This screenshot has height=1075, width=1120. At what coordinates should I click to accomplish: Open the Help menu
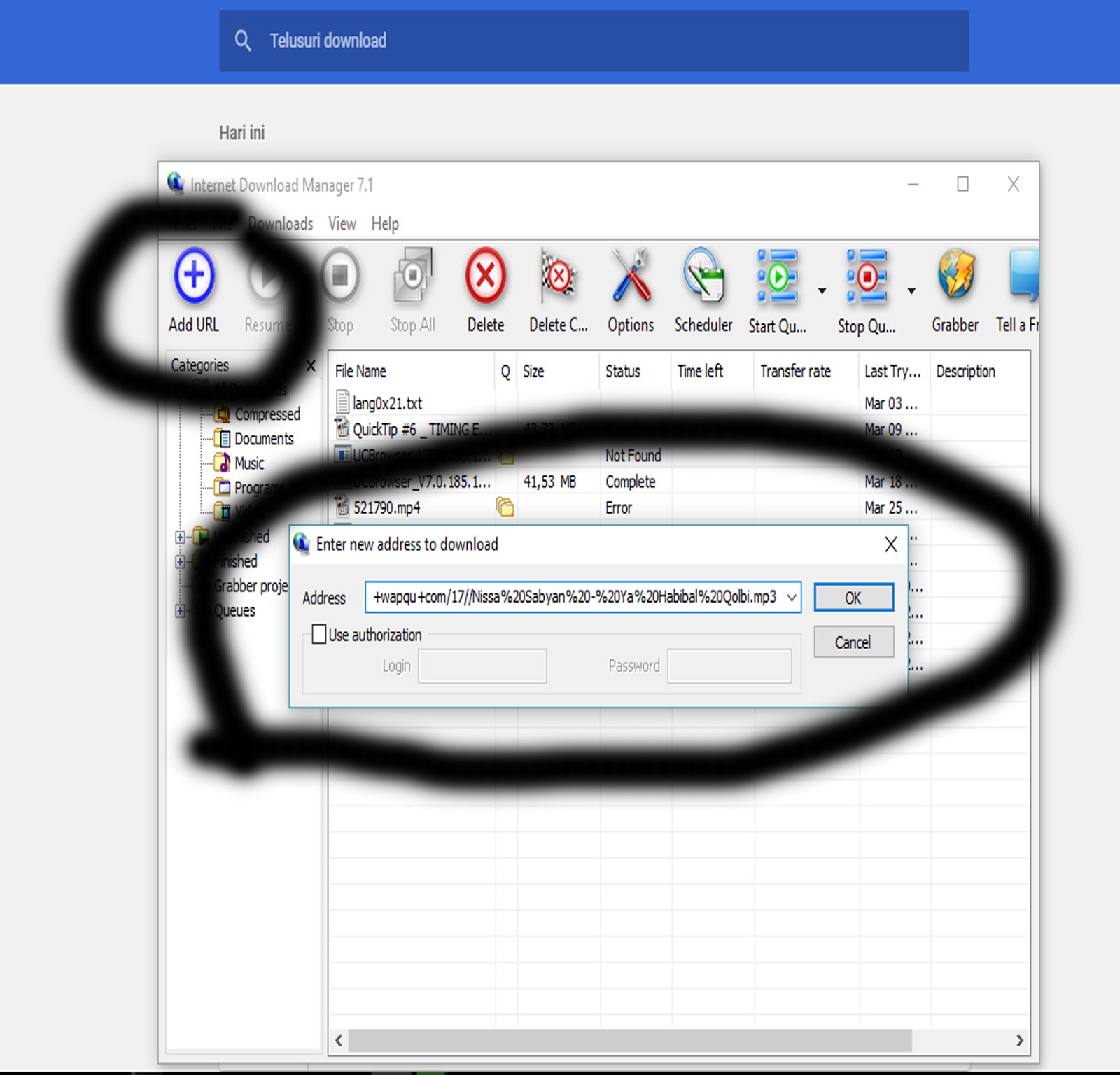pos(384,224)
